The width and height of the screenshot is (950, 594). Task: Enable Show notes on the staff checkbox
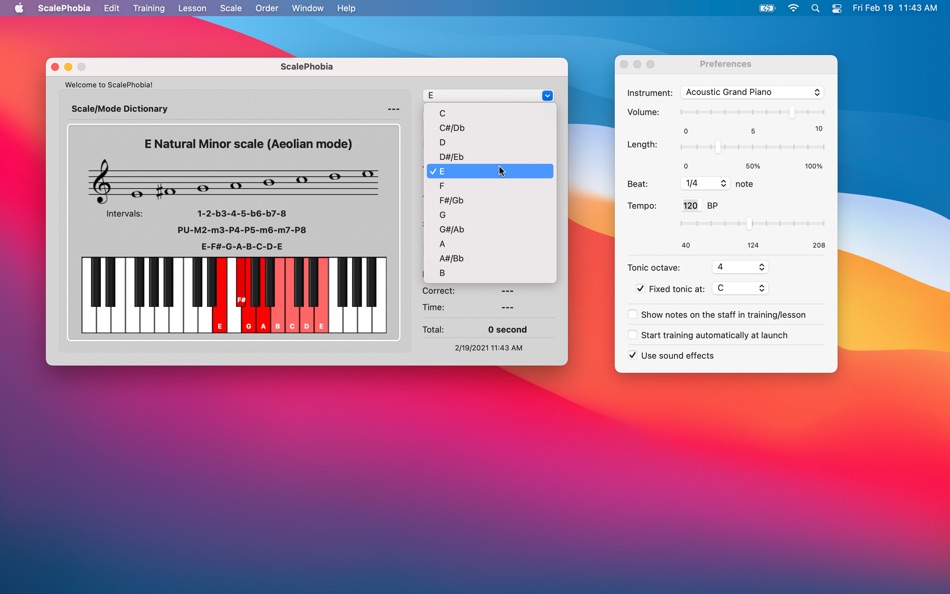pos(633,315)
